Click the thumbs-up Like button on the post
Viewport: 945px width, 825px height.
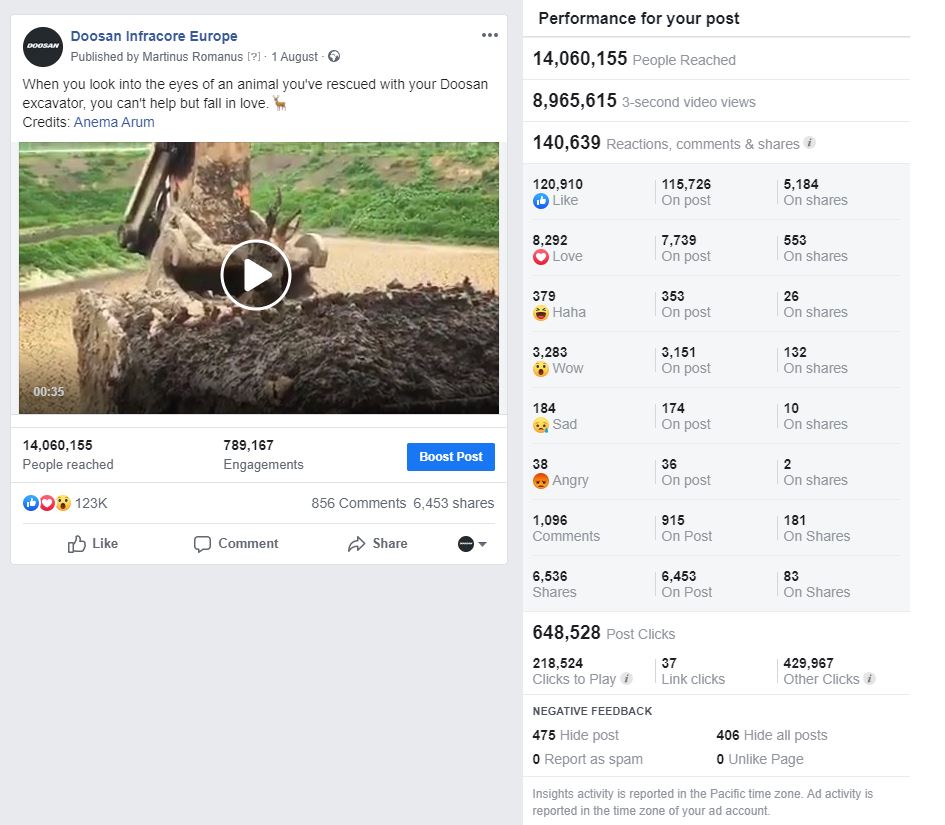coord(93,544)
